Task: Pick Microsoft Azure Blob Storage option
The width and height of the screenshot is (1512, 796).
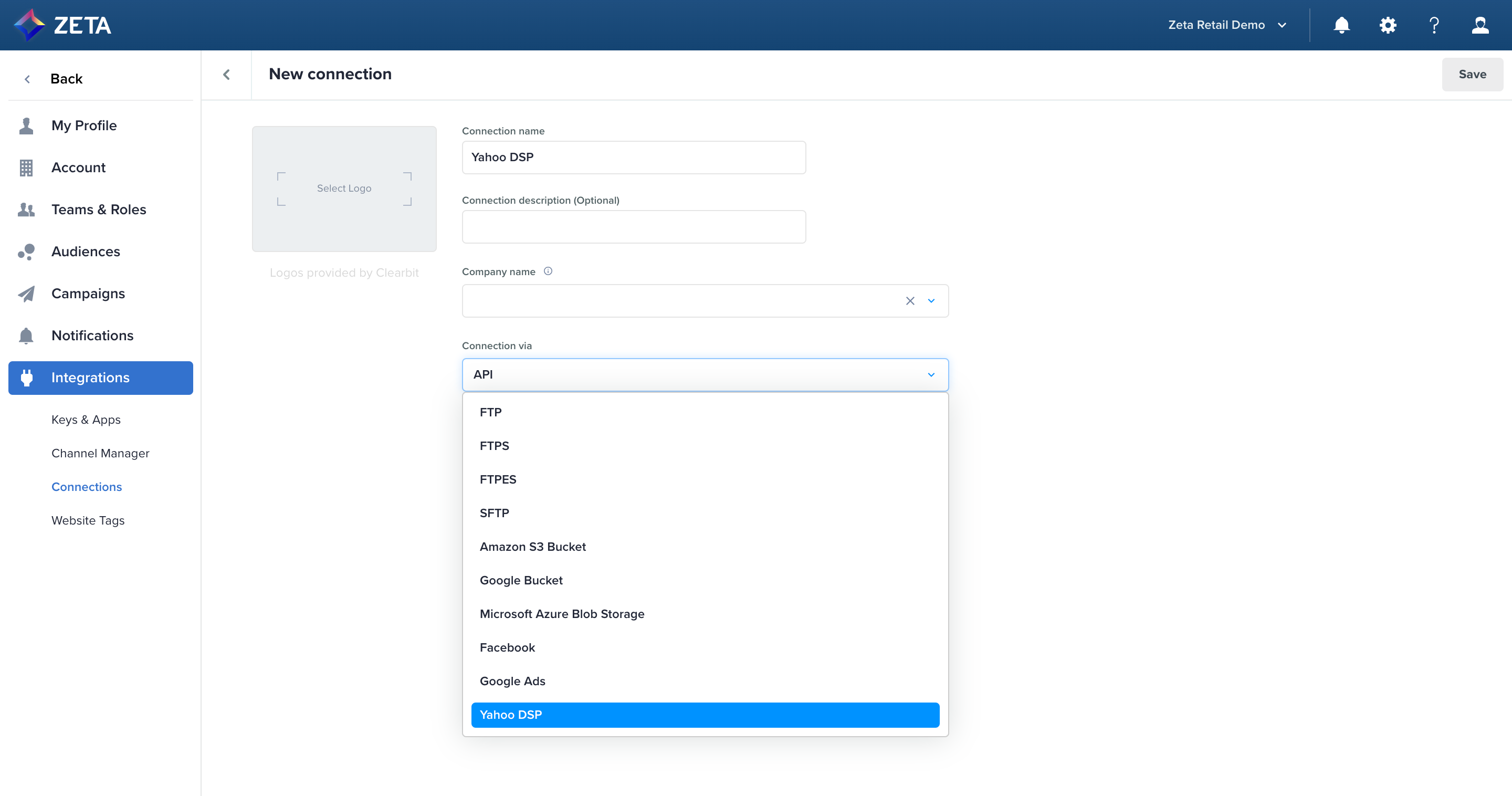Action: [562, 614]
